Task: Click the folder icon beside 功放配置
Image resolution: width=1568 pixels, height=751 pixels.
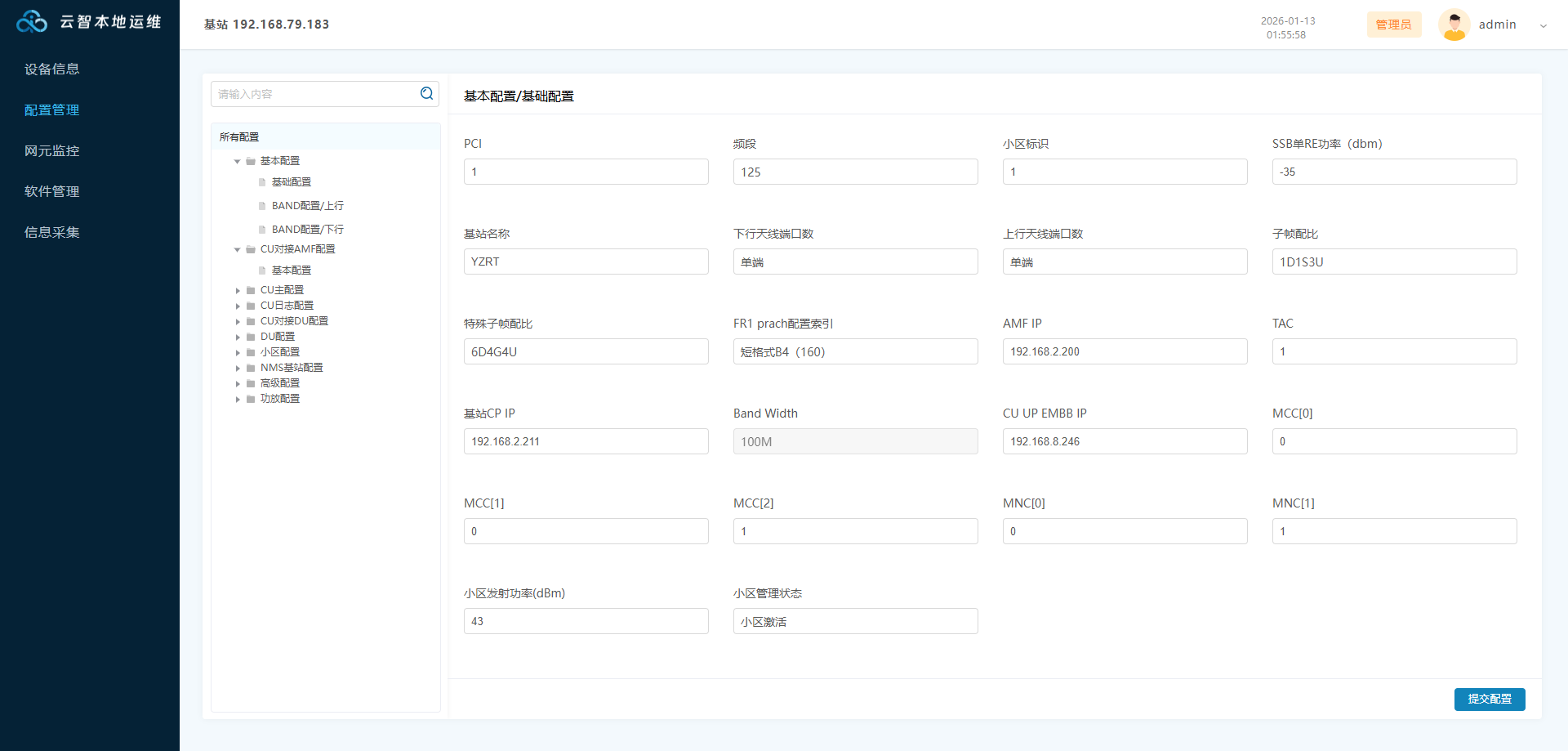Action: click(251, 399)
